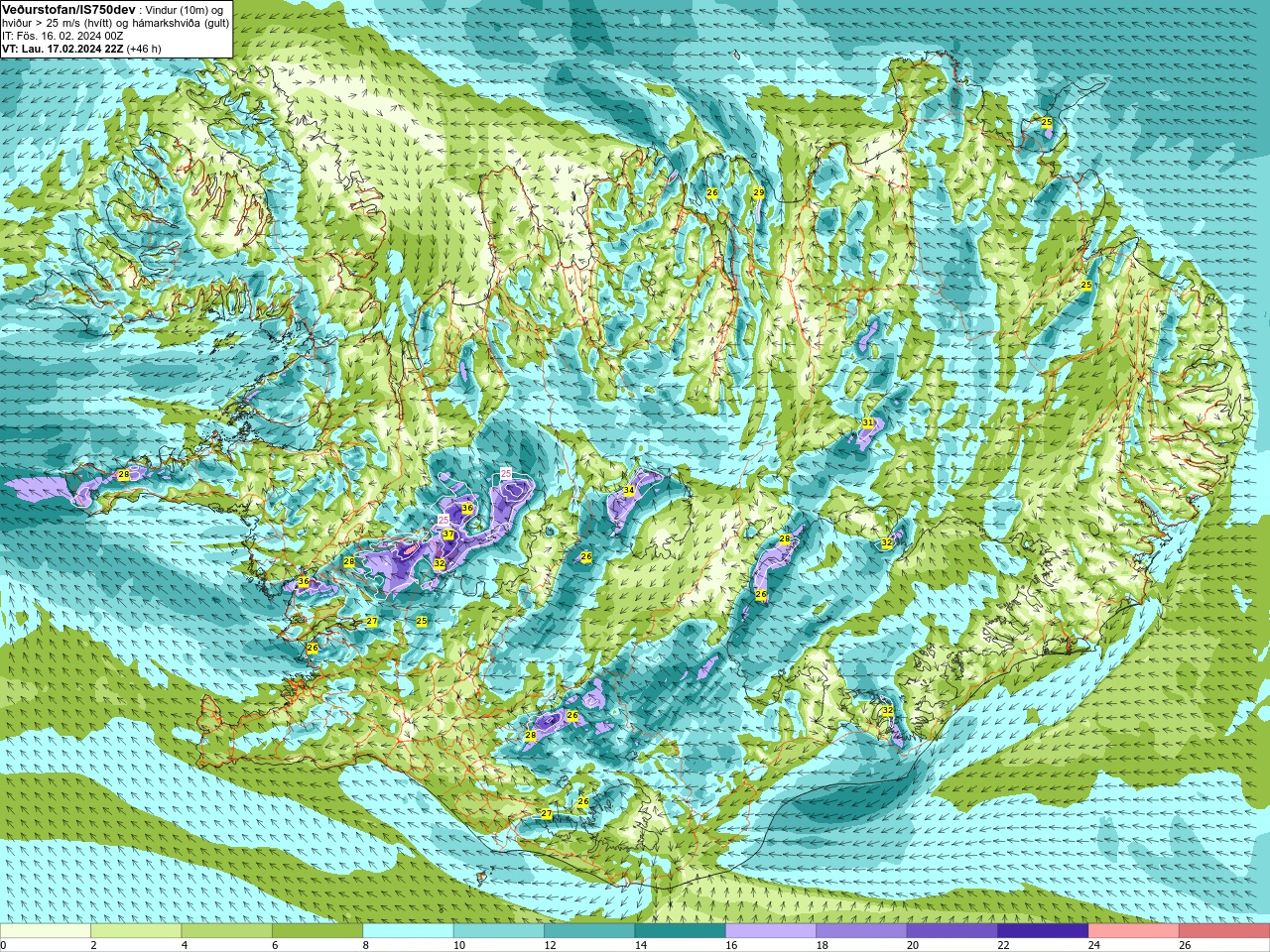Click the '(+46 h)' forecast offset text
Image resolution: width=1270 pixels, height=952 pixels.
(144, 49)
